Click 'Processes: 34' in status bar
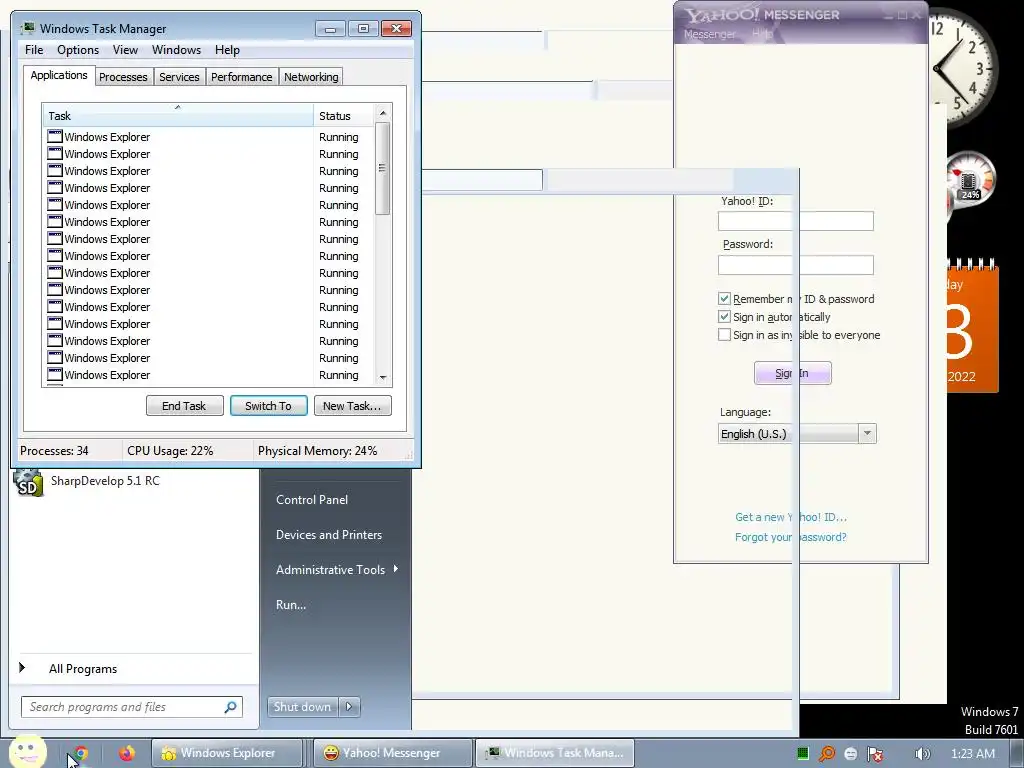Screen dimensions: 1024x768 54,451
